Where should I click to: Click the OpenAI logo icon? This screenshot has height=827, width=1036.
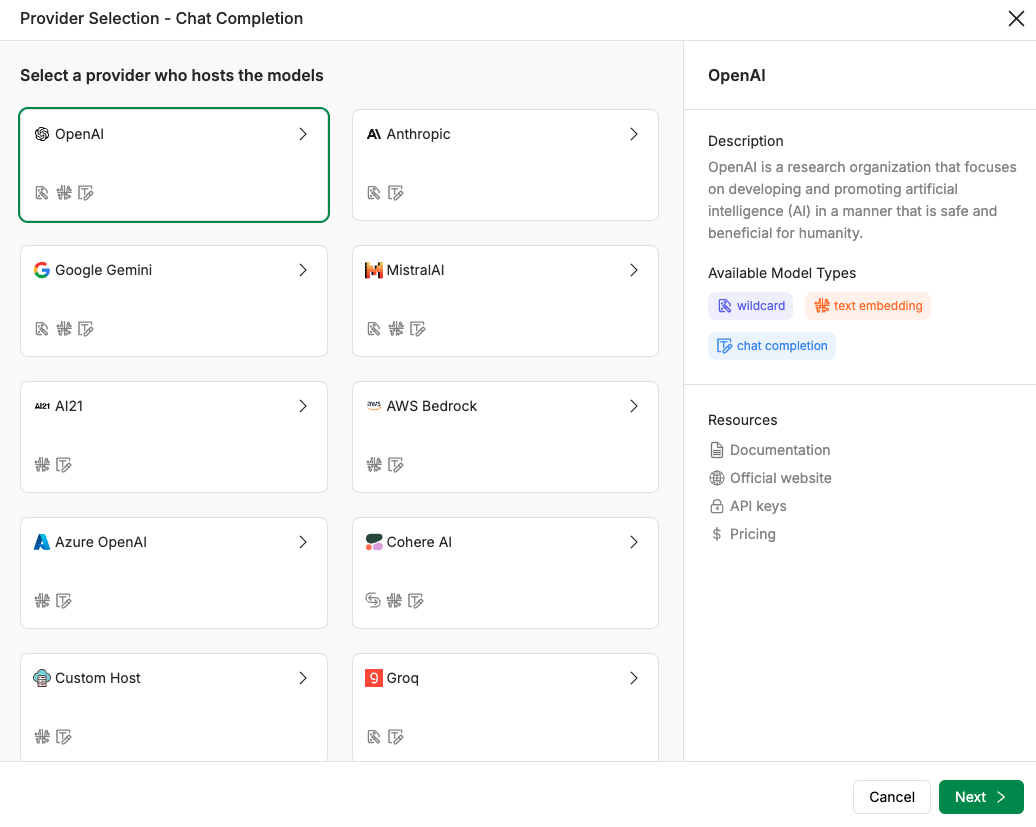42,134
